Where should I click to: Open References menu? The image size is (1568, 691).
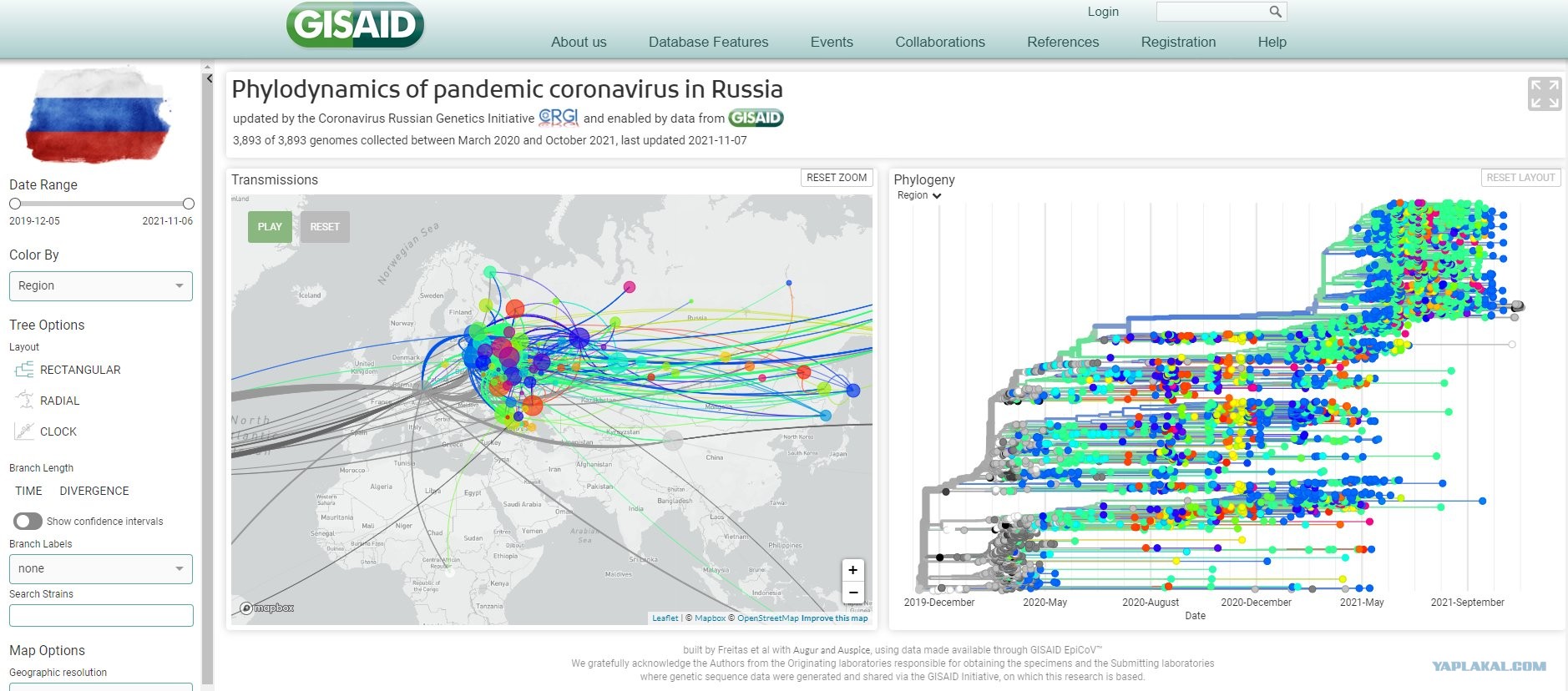click(x=1063, y=42)
